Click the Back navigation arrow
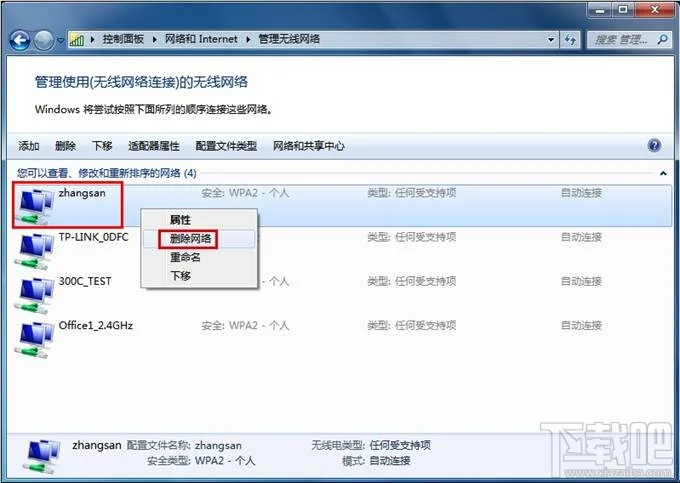Image resolution: width=680 pixels, height=483 pixels. click(x=20, y=41)
